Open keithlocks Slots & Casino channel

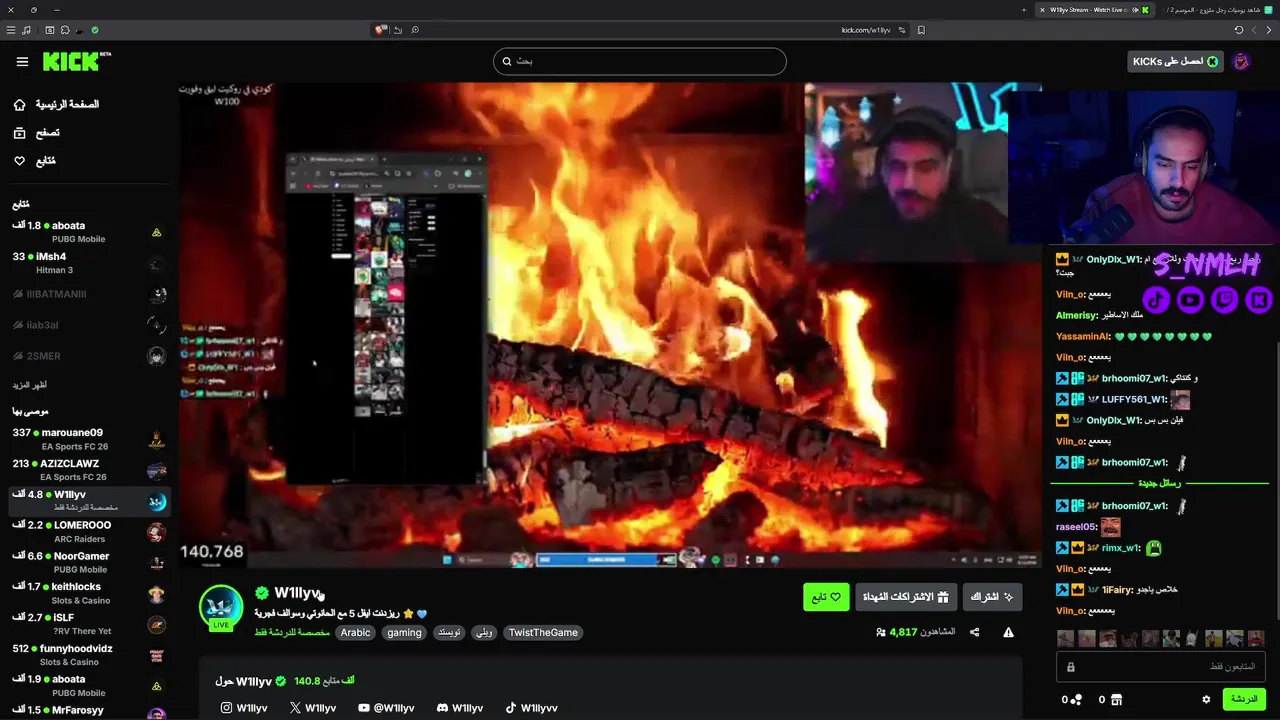click(x=88, y=593)
